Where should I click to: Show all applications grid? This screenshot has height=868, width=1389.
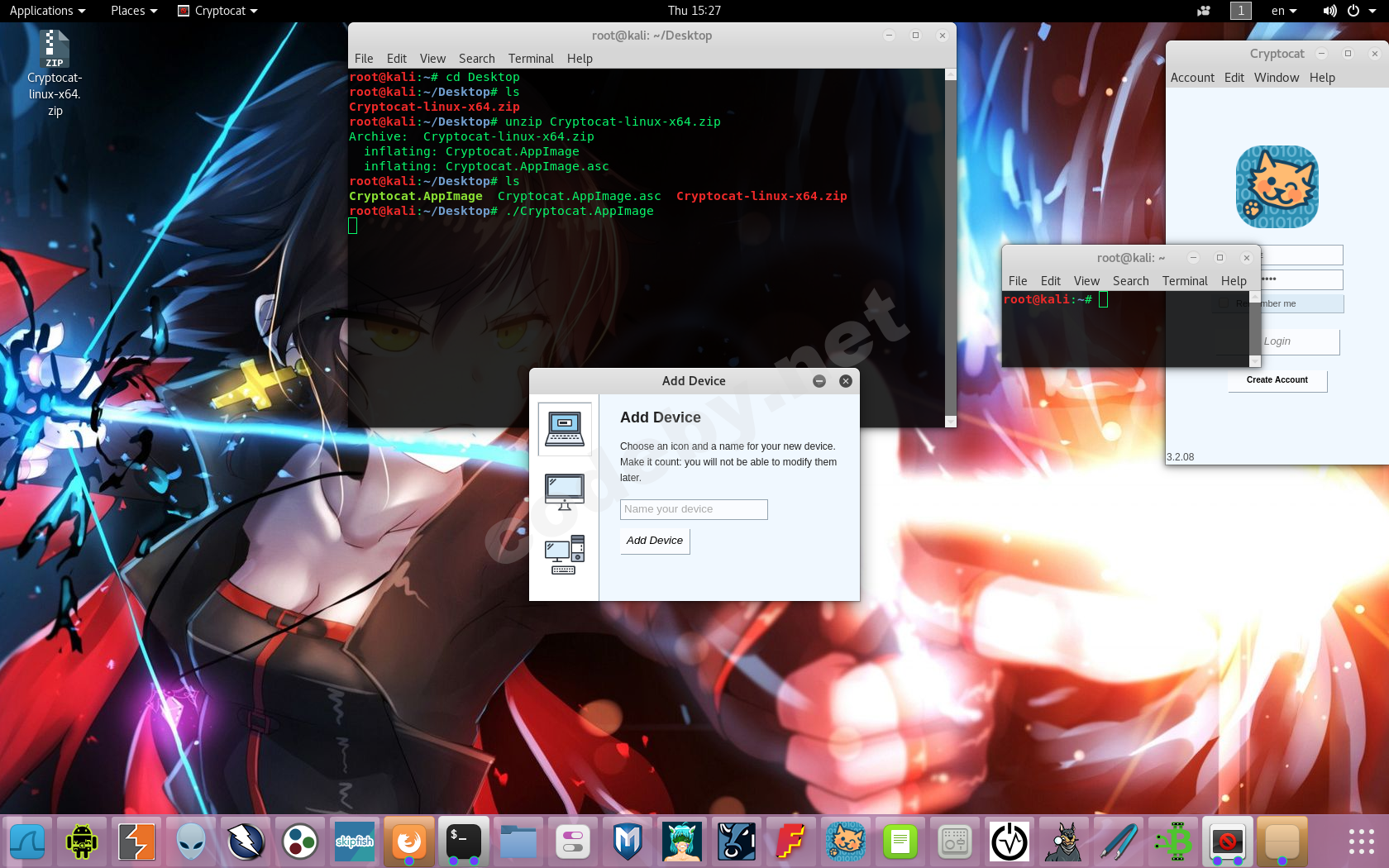[x=1361, y=842]
